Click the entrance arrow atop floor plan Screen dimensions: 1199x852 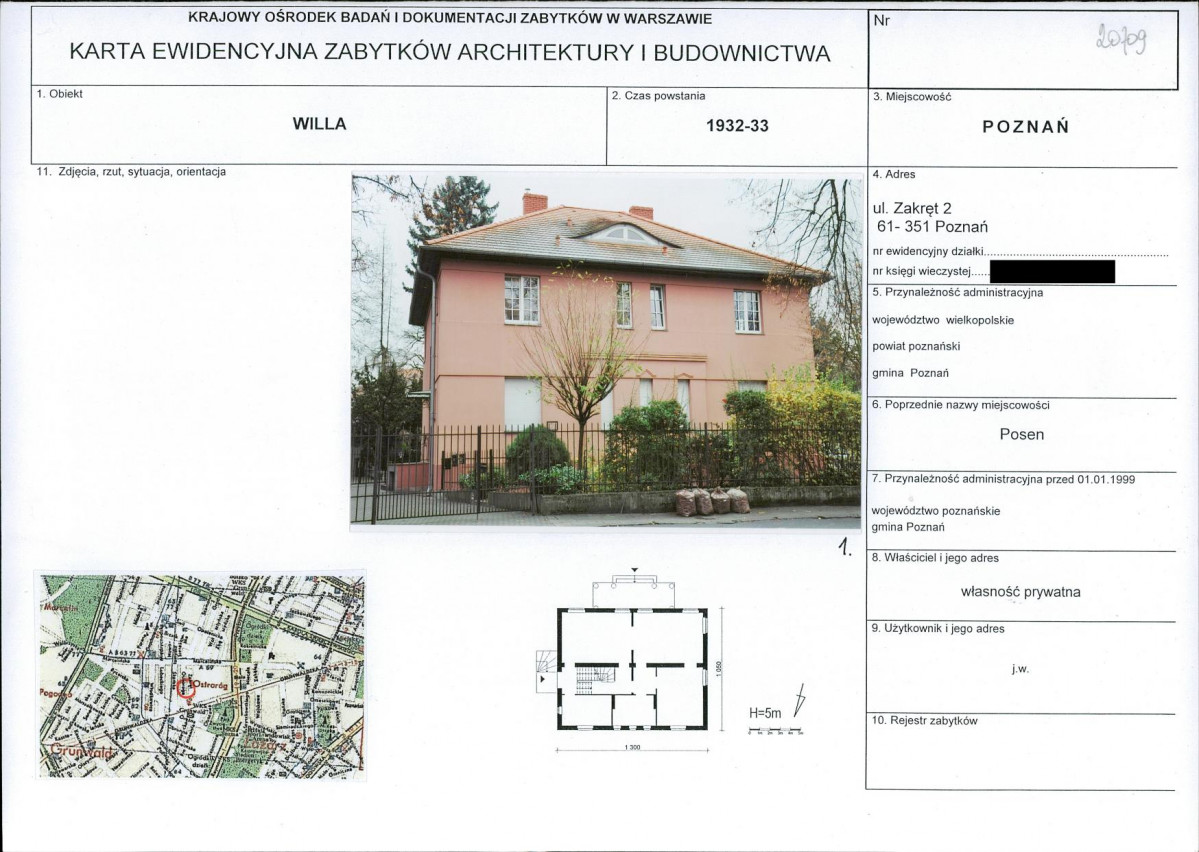pos(634,571)
